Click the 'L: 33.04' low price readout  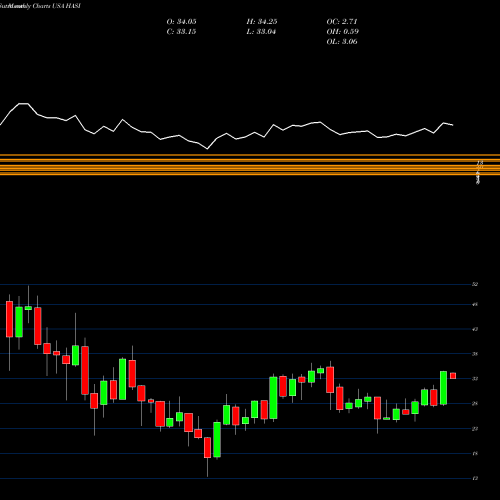[x=262, y=32]
